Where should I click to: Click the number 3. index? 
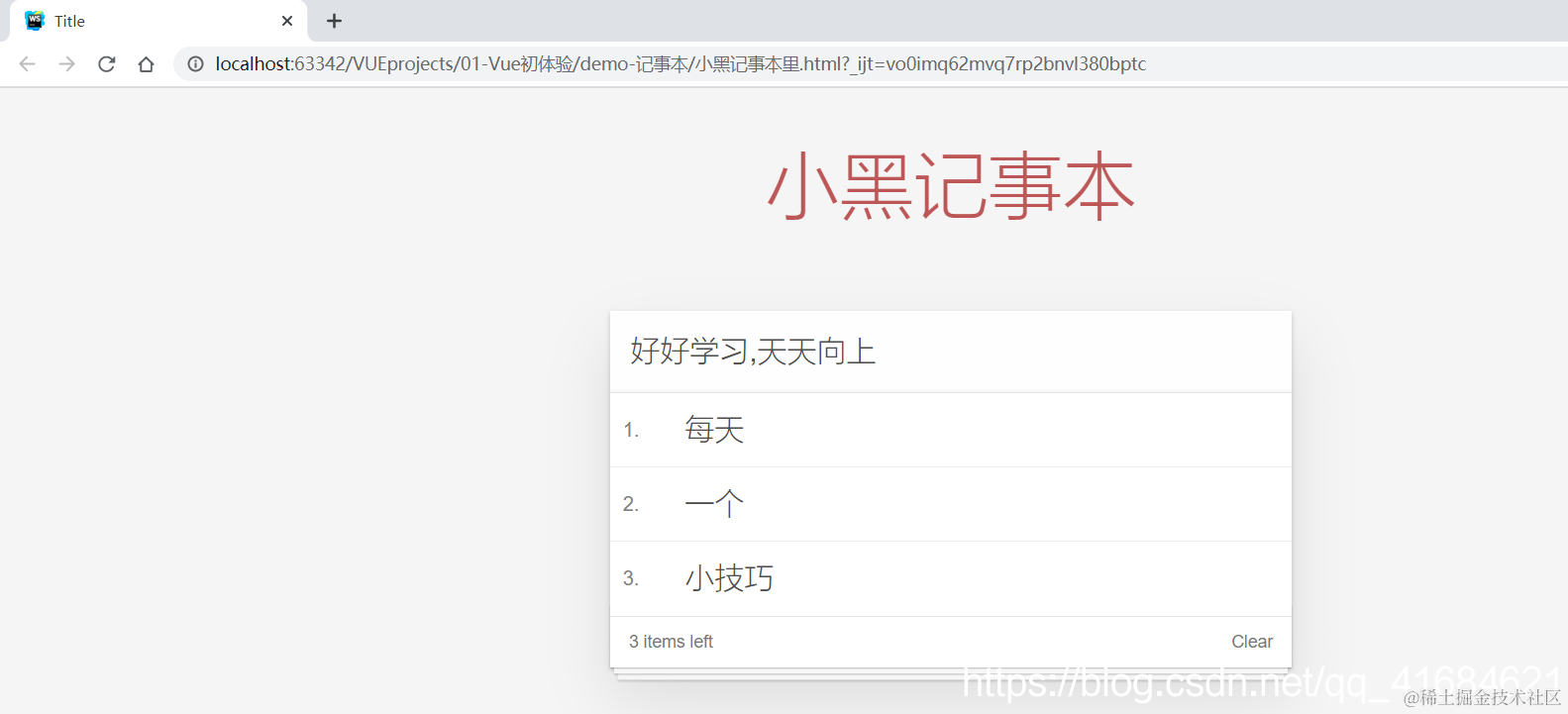631,578
